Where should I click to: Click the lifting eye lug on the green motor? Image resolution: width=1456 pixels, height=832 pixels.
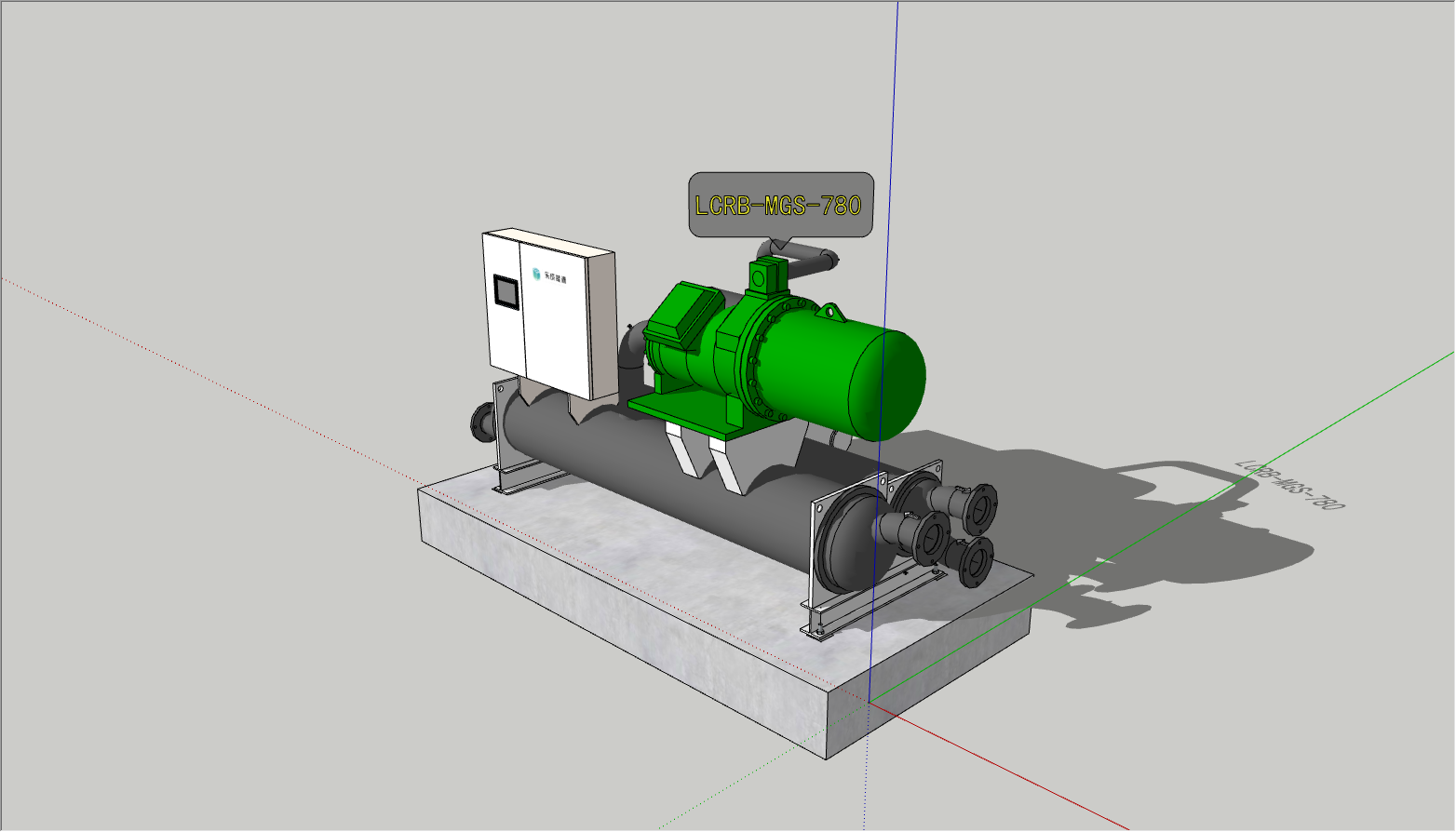[x=829, y=312]
